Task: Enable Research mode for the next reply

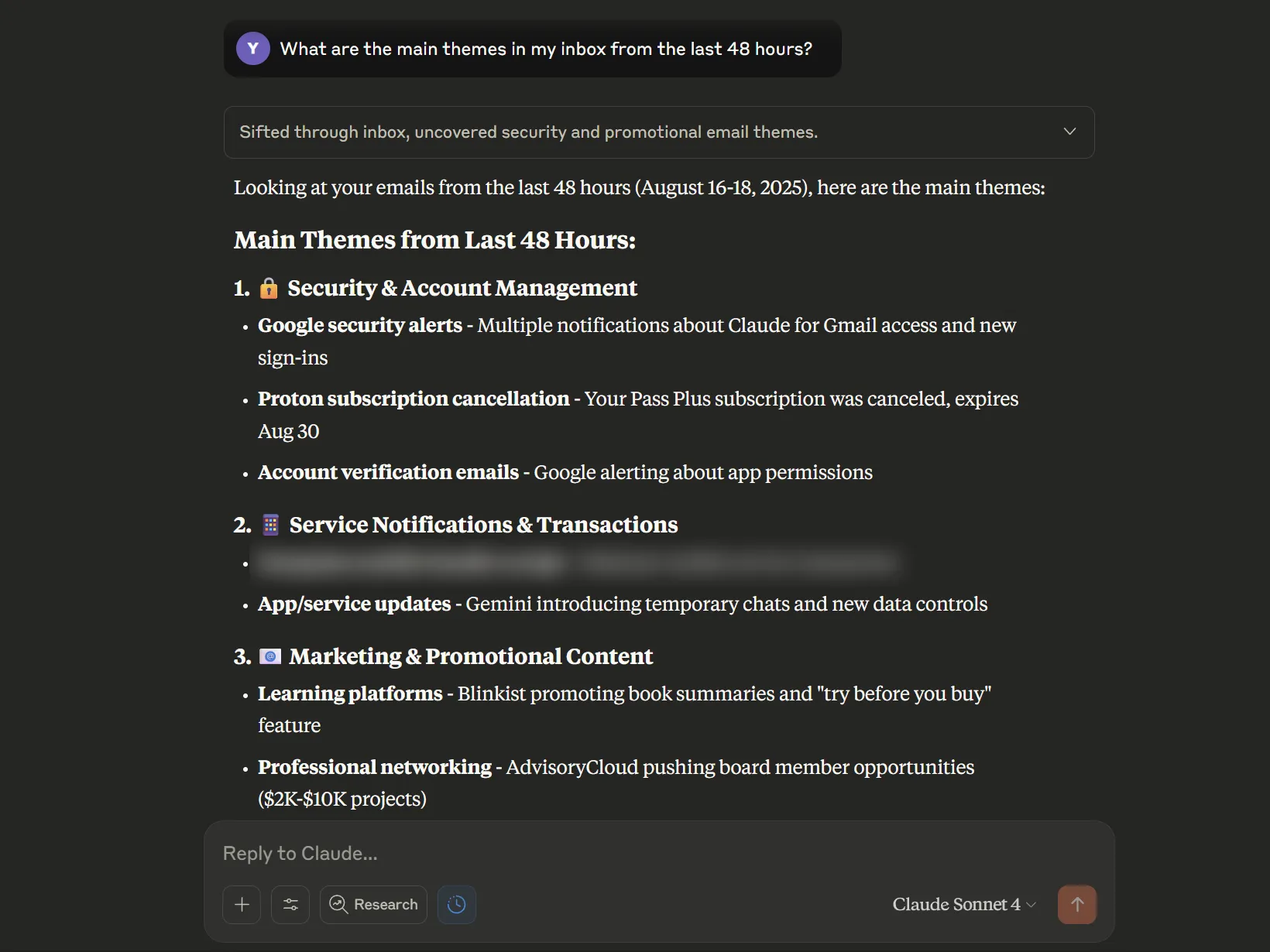Action: click(x=373, y=904)
